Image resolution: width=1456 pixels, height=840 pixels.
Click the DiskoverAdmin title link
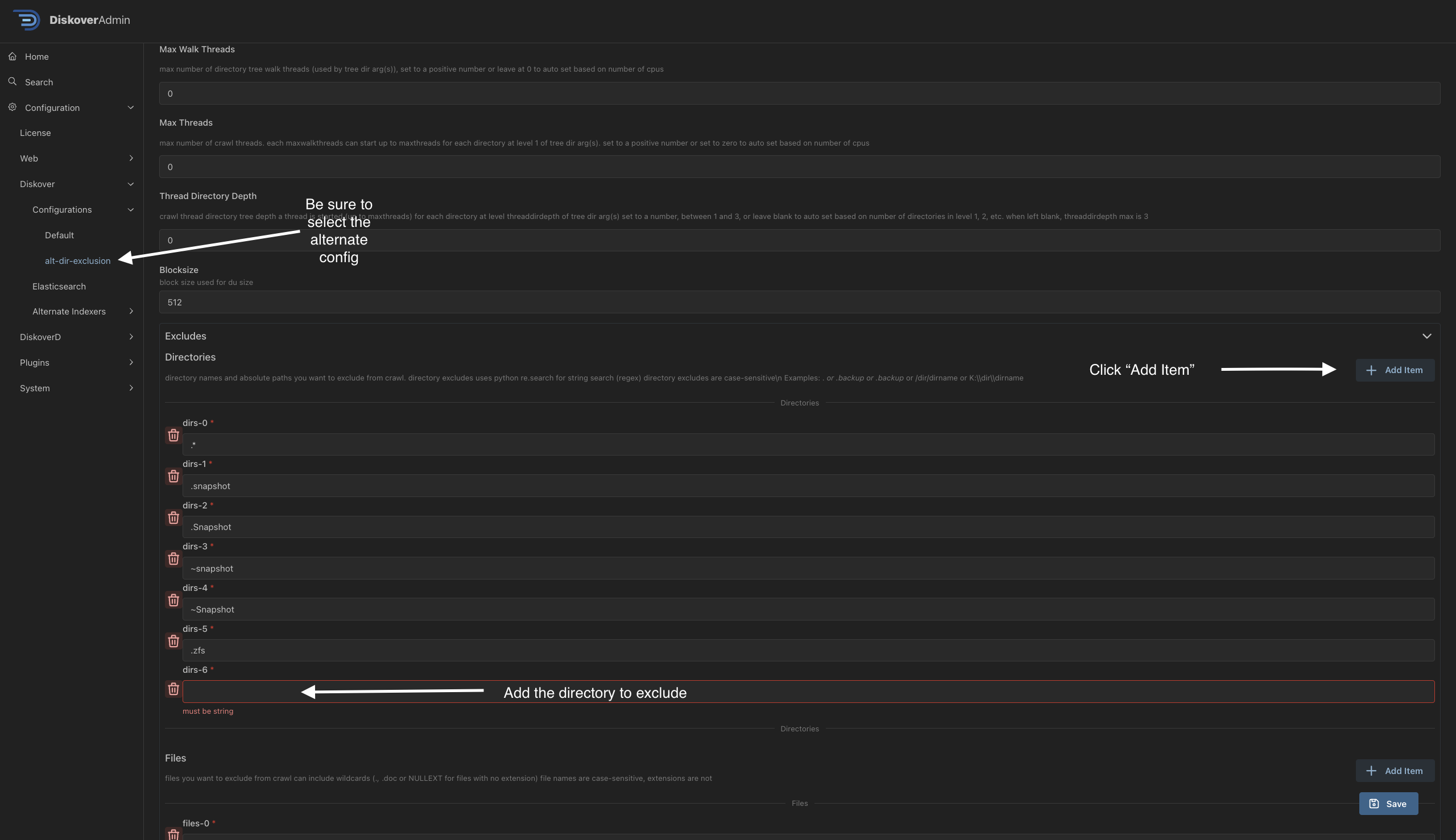pos(89,19)
